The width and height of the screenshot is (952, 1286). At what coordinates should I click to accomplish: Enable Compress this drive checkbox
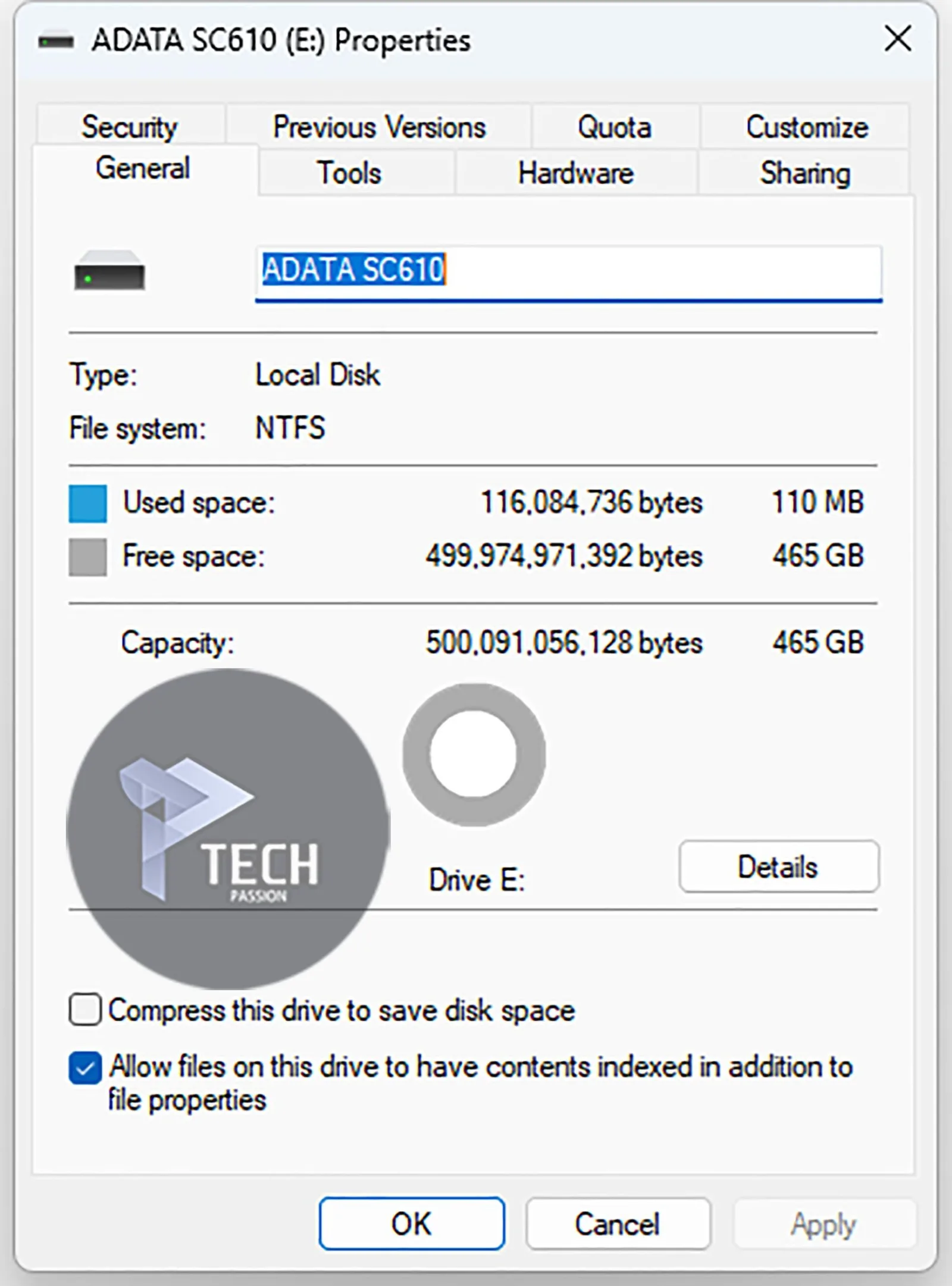(85, 1009)
